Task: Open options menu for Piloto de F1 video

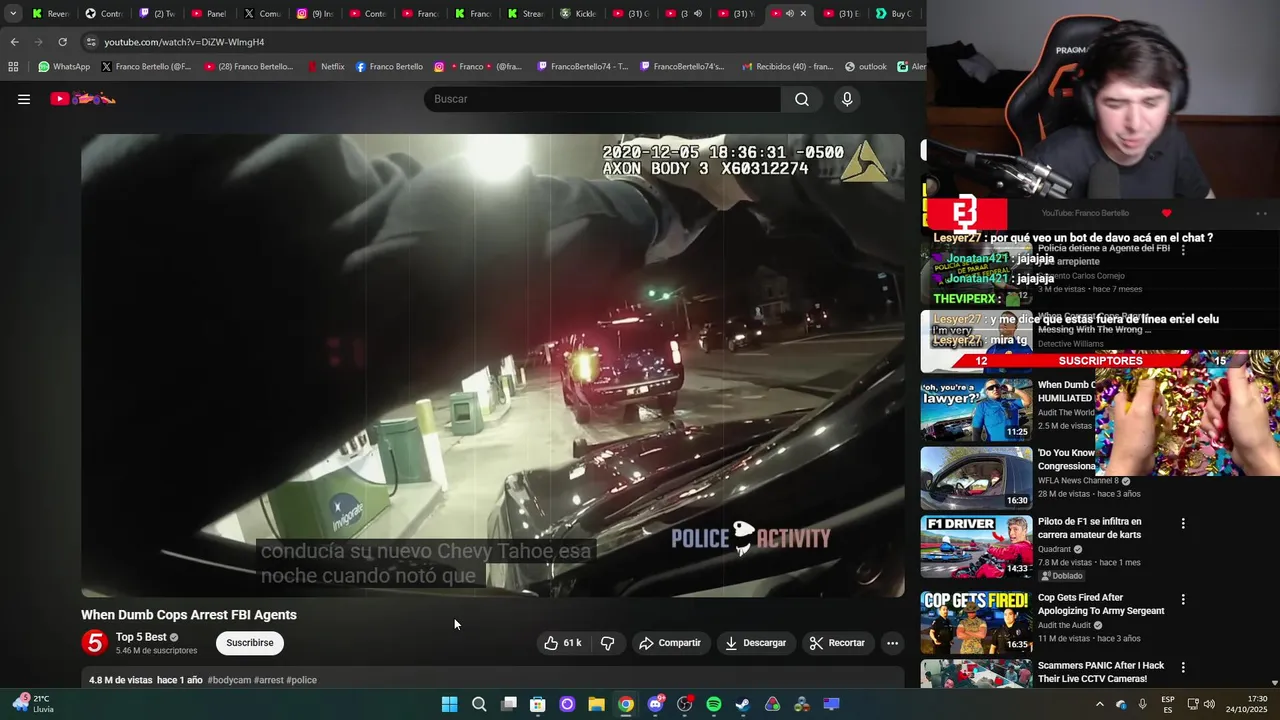Action: (1183, 523)
